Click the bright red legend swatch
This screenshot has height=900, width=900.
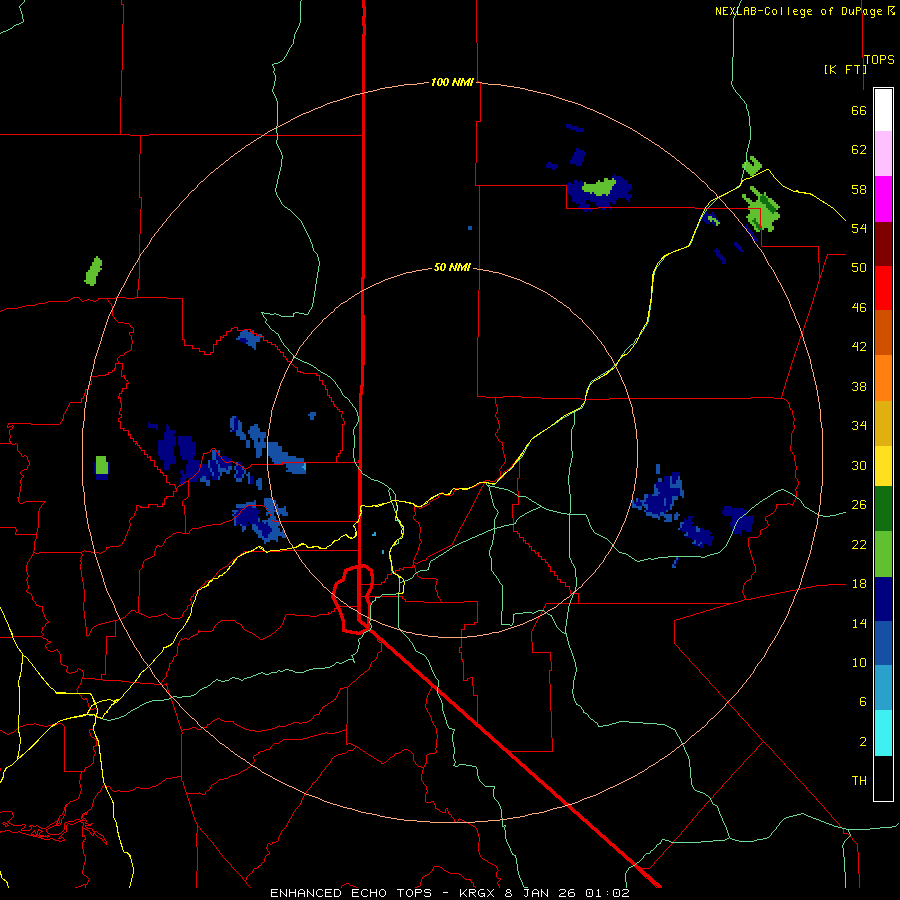pos(883,288)
